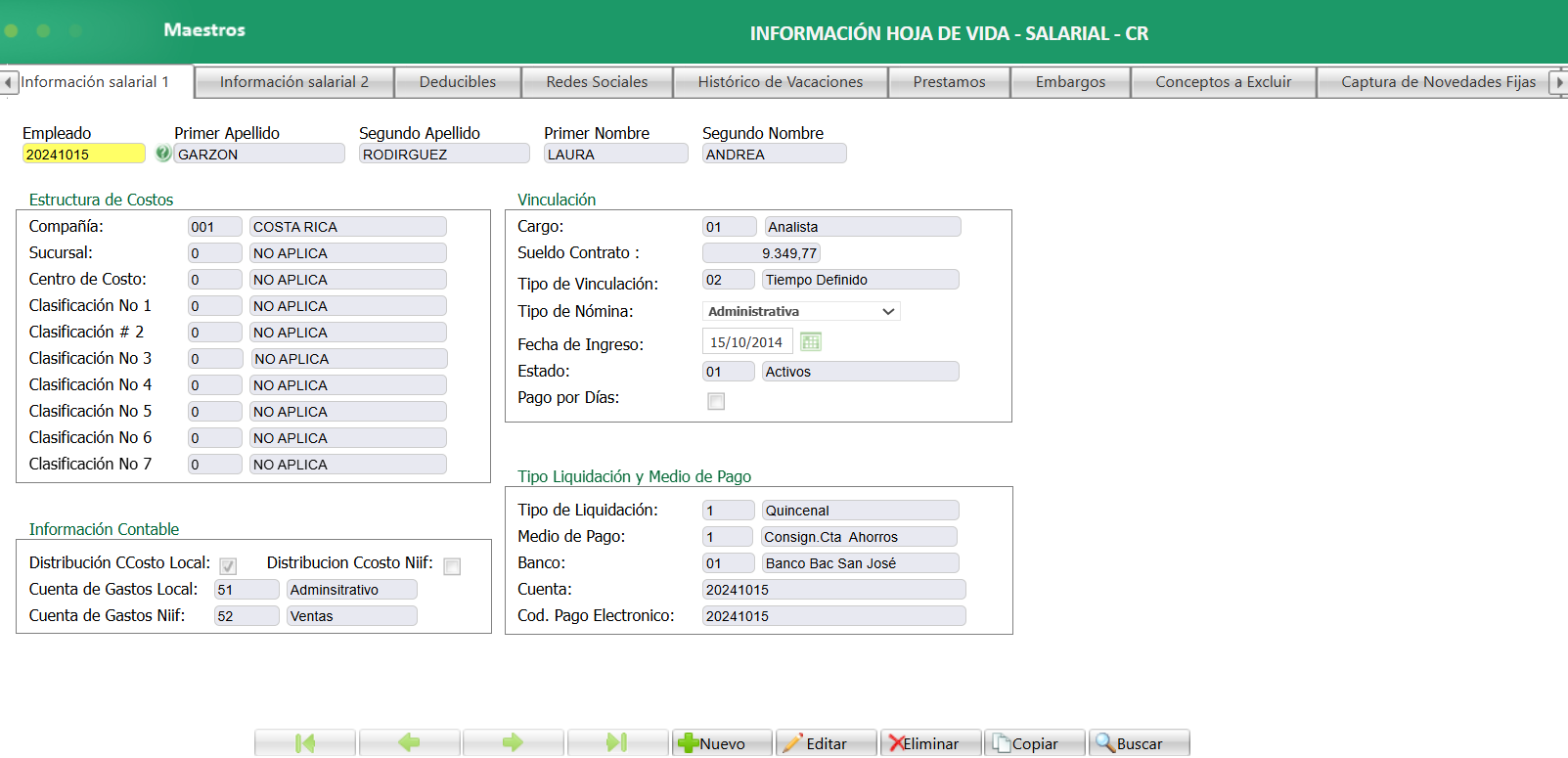
Task: Click Estado description field Activos
Action: tap(861, 372)
